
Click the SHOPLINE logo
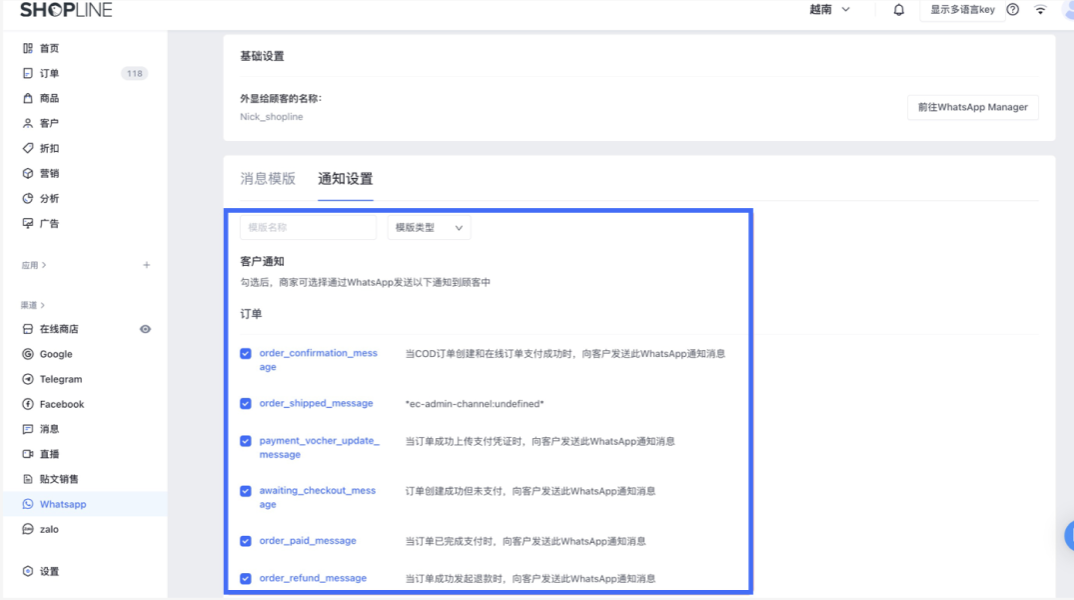(x=66, y=9)
